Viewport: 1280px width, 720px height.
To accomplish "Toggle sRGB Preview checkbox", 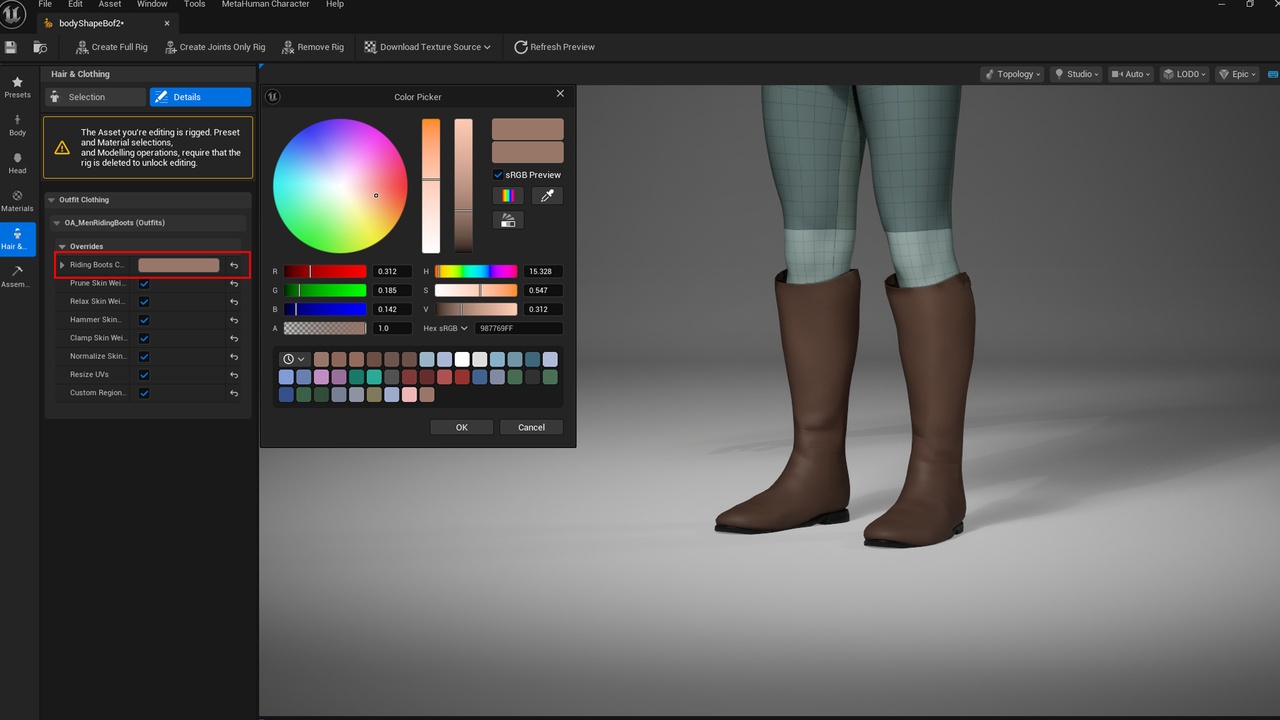I will (x=498, y=175).
